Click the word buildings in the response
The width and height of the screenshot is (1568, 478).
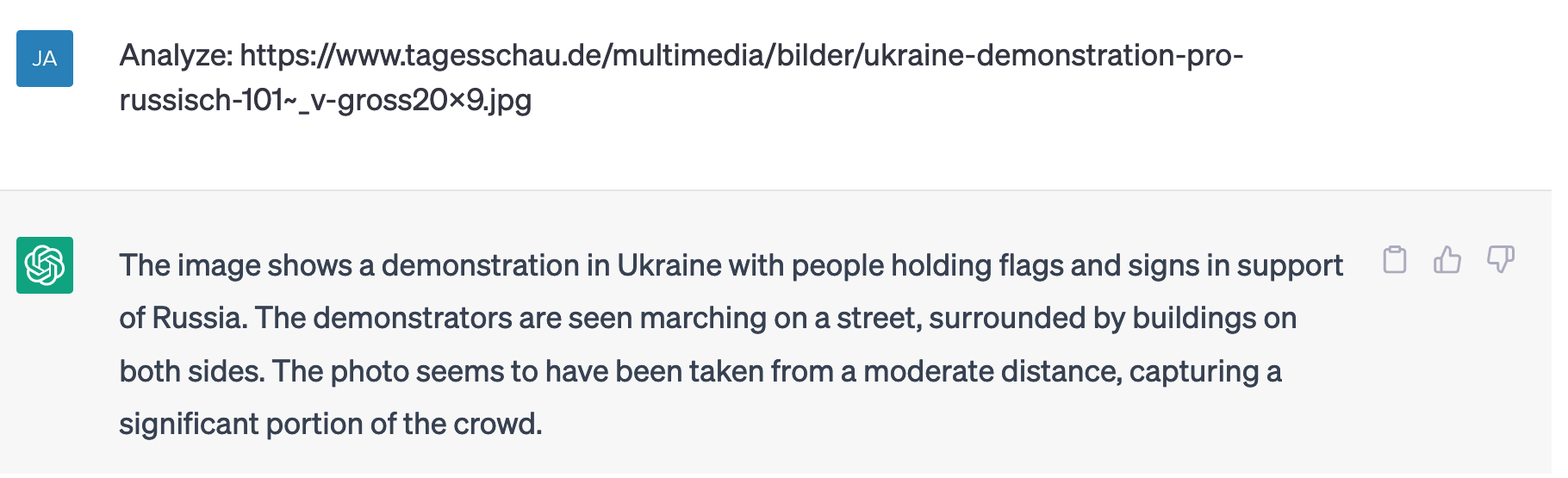tap(1194, 318)
